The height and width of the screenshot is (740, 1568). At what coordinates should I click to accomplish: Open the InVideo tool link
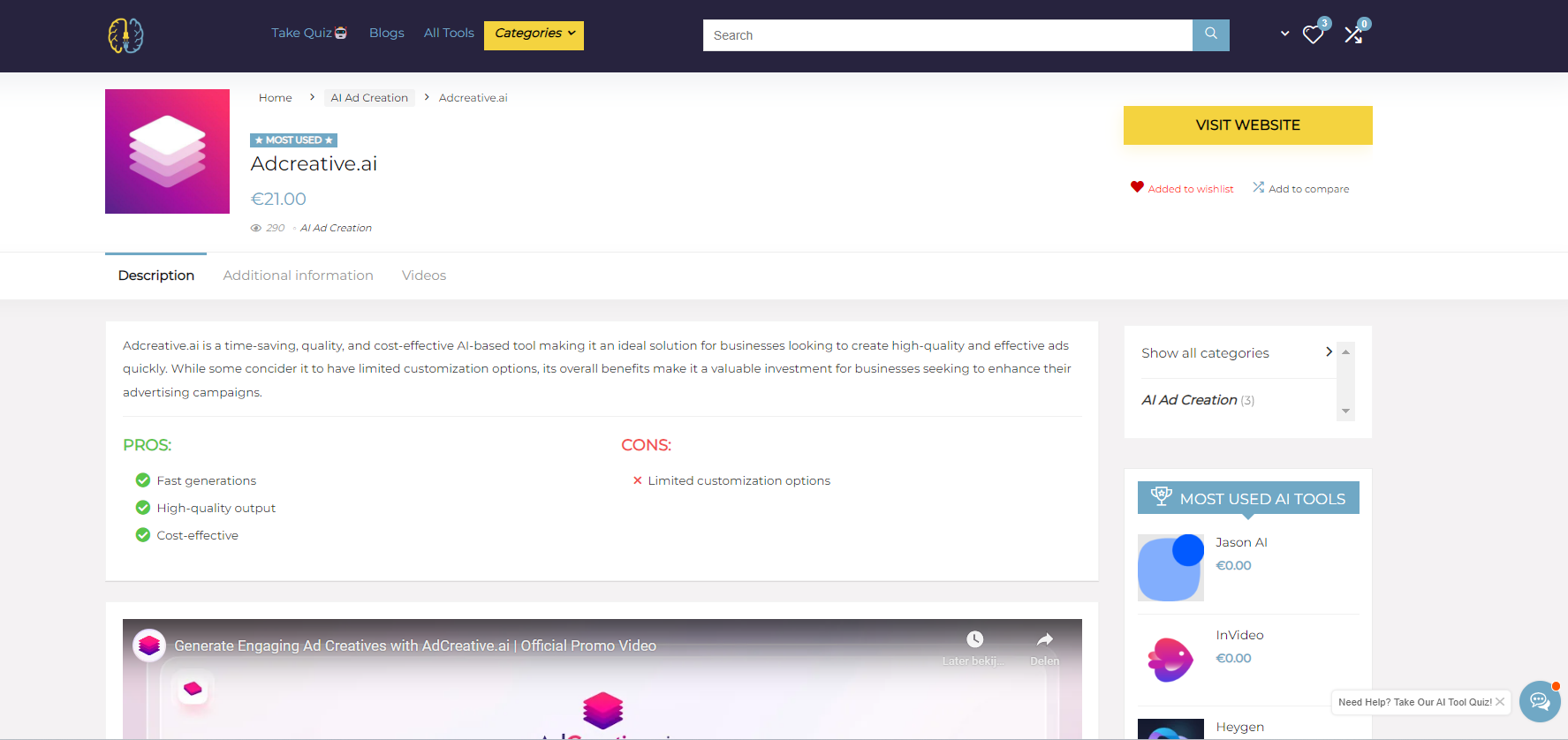click(x=1239, y=635)
